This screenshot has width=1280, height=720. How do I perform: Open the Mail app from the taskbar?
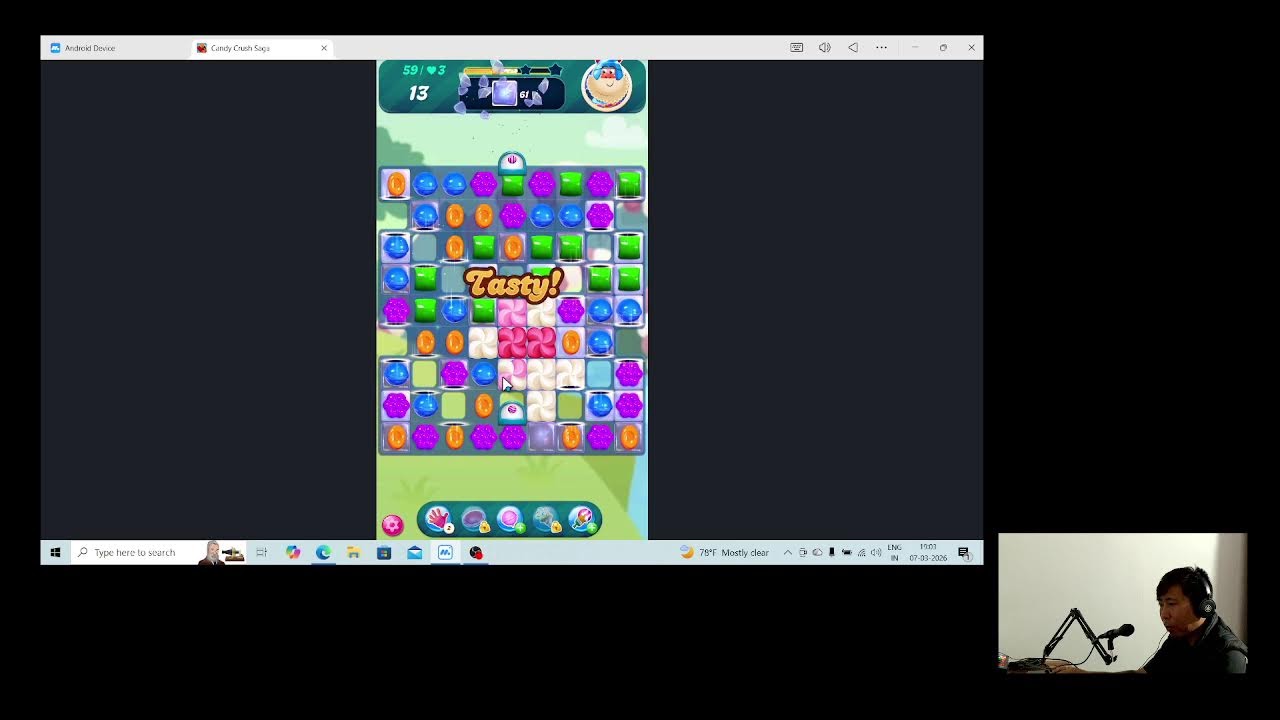414,552
